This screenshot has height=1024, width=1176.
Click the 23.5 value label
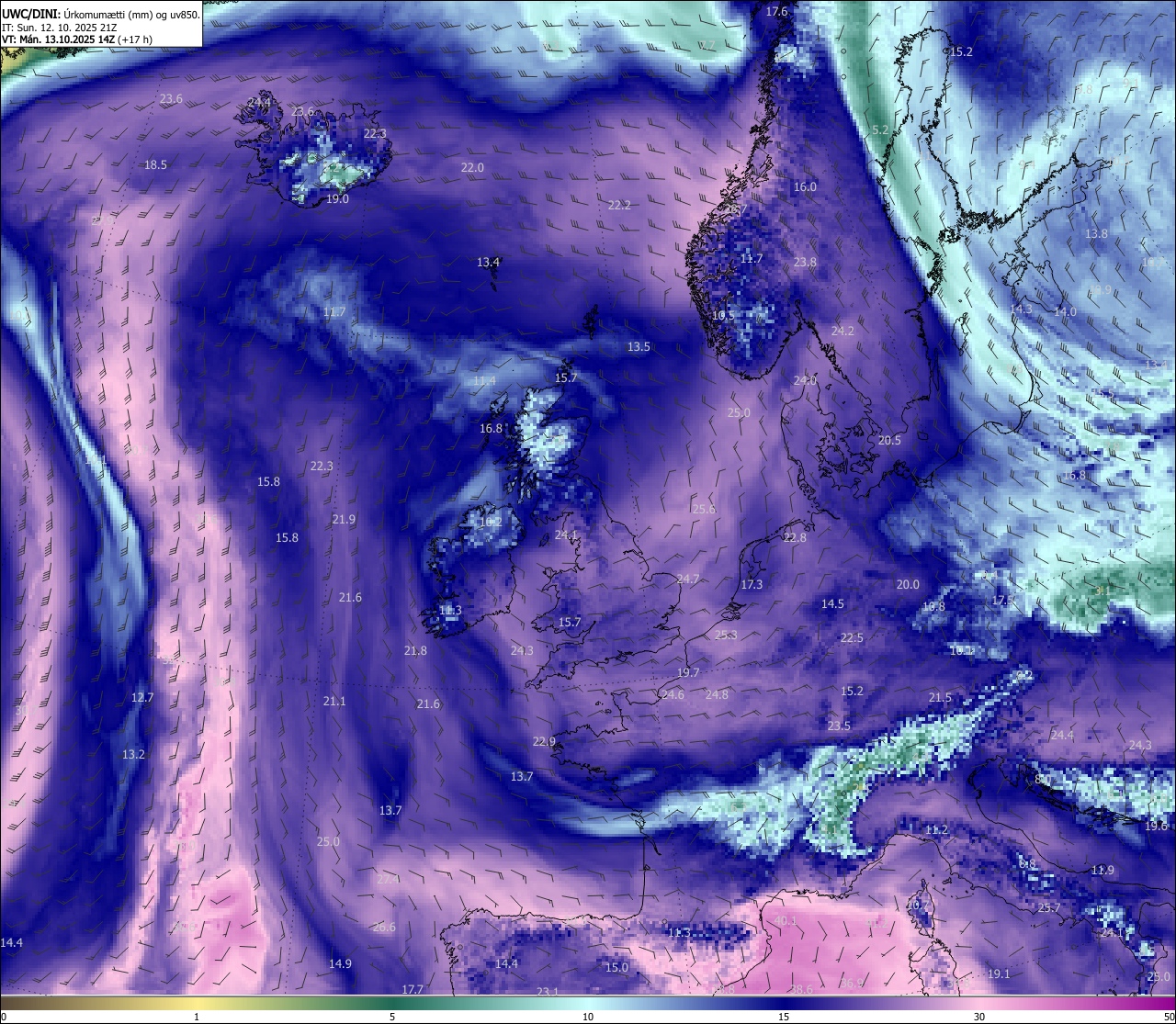(x=839, y=726)
